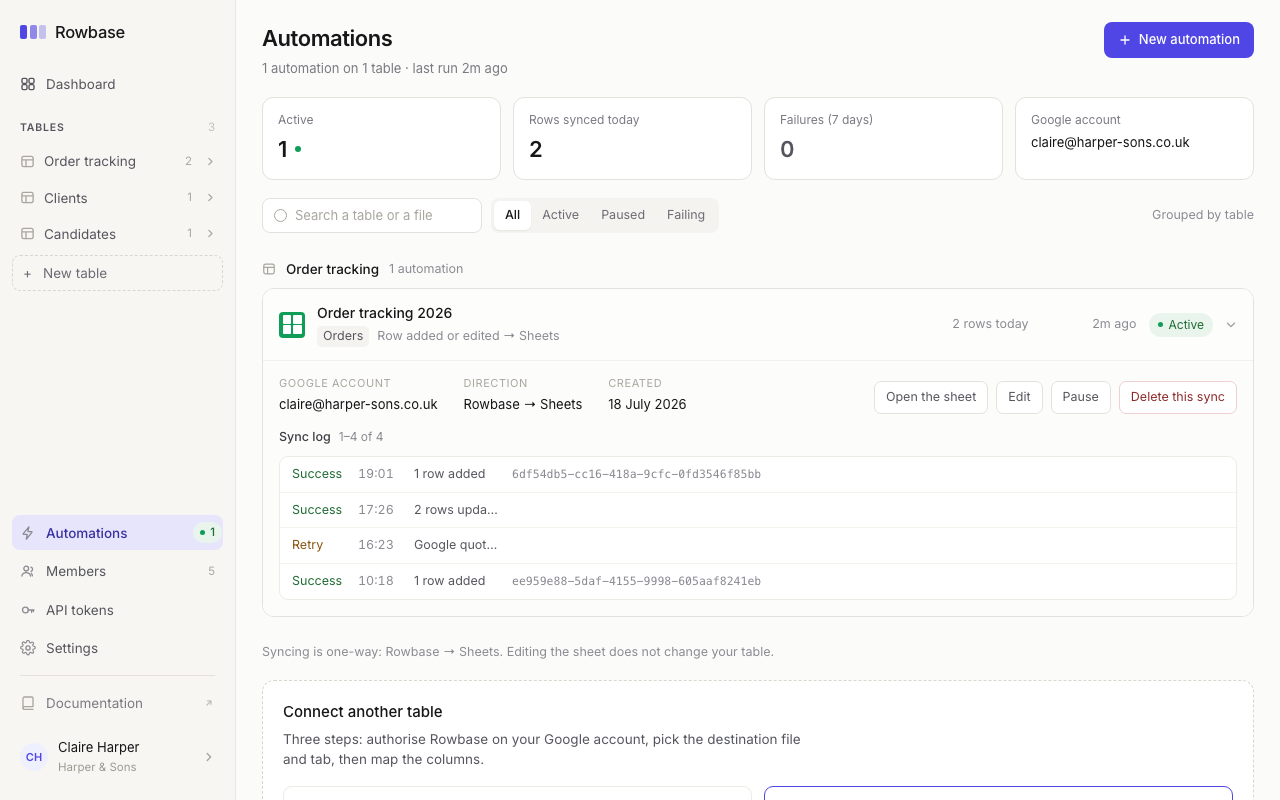
Task: Click the Google account card
Action: 1134,138
